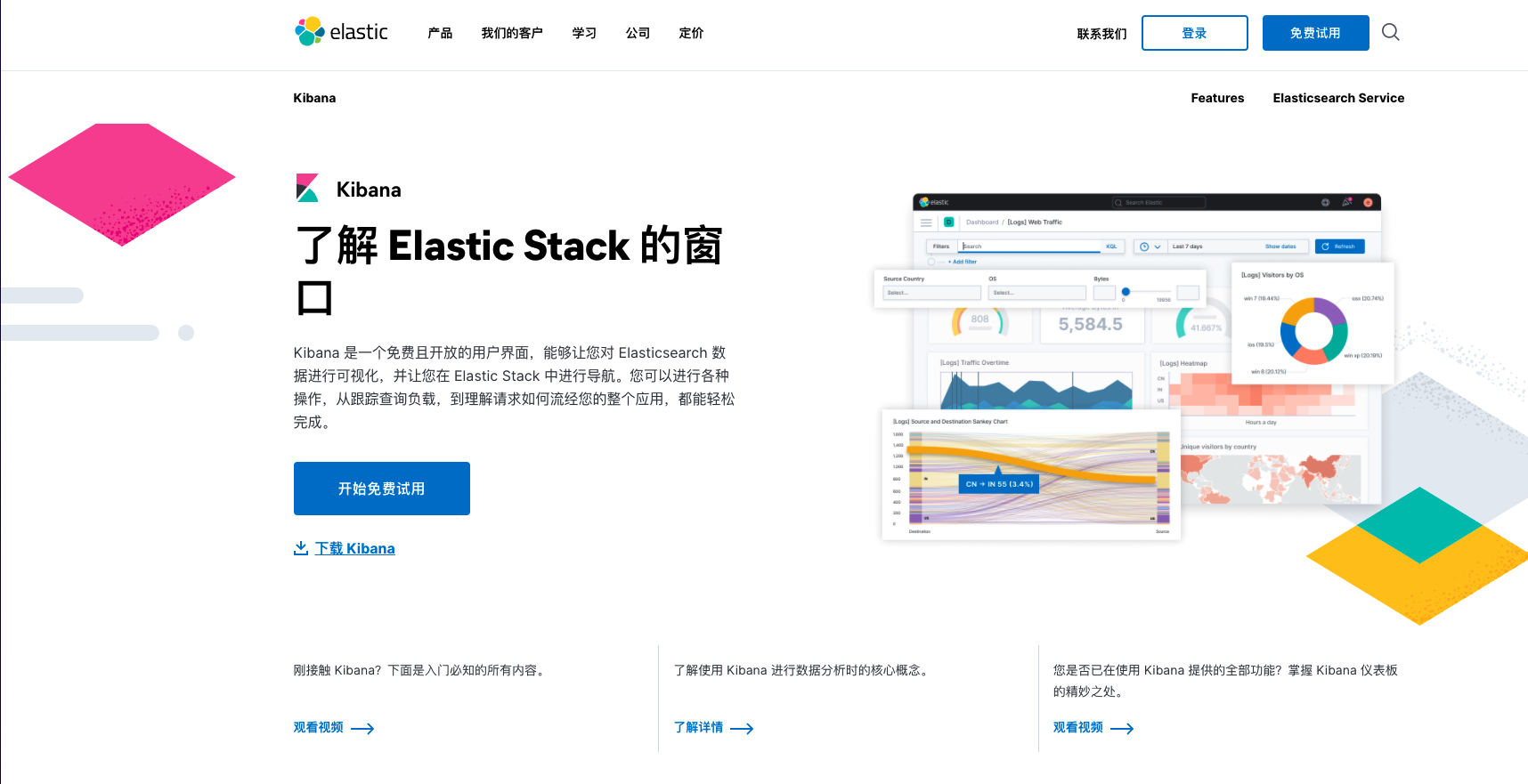Click the 联系我们 link
The image size is (1528, 784).
[1101, 34]
